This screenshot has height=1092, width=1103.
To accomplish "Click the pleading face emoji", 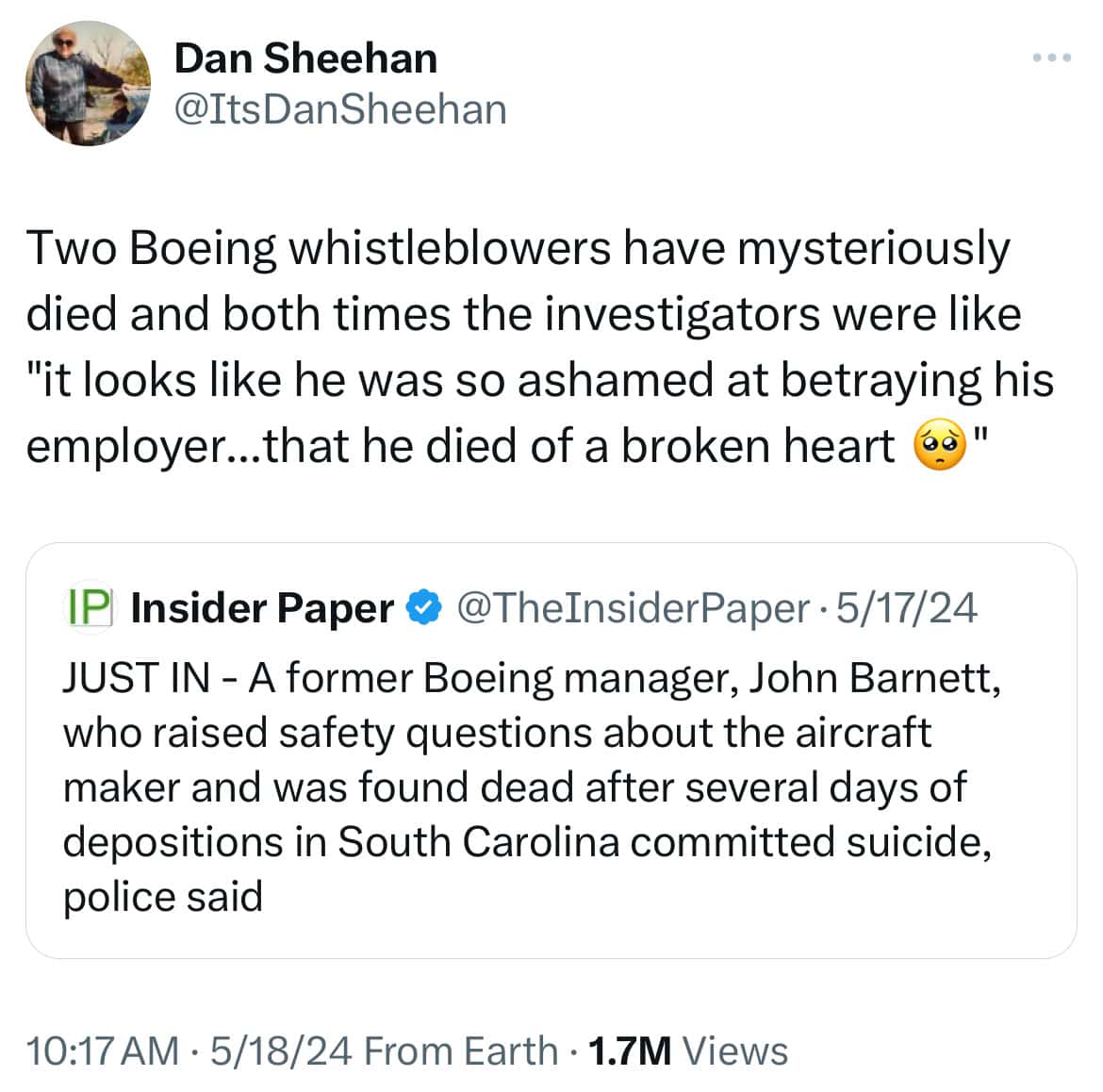I will 939,446.
